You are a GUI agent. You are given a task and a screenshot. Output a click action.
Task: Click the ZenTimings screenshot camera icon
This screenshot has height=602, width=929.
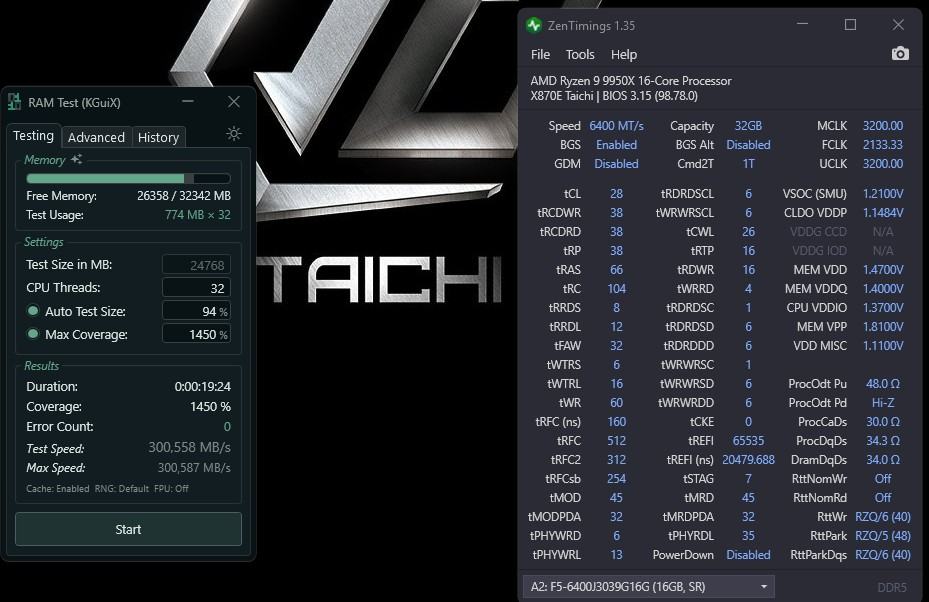(x=900, y=53)
